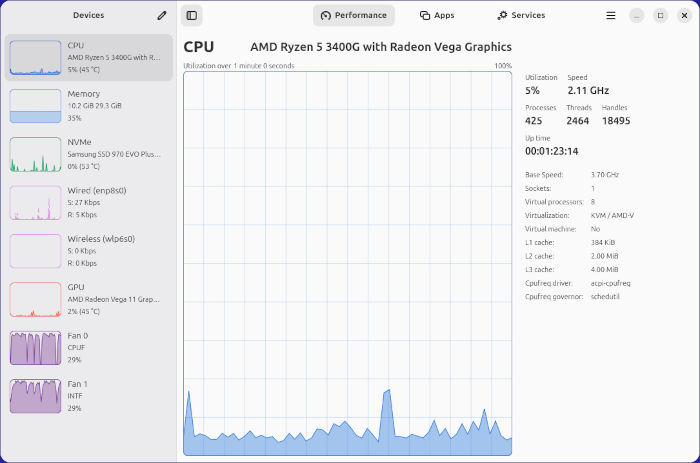Image resolution: width=700 pixels, height=463 pixels.
Task: Select the GPU graph thumbnail
Action: pos(35,299)
